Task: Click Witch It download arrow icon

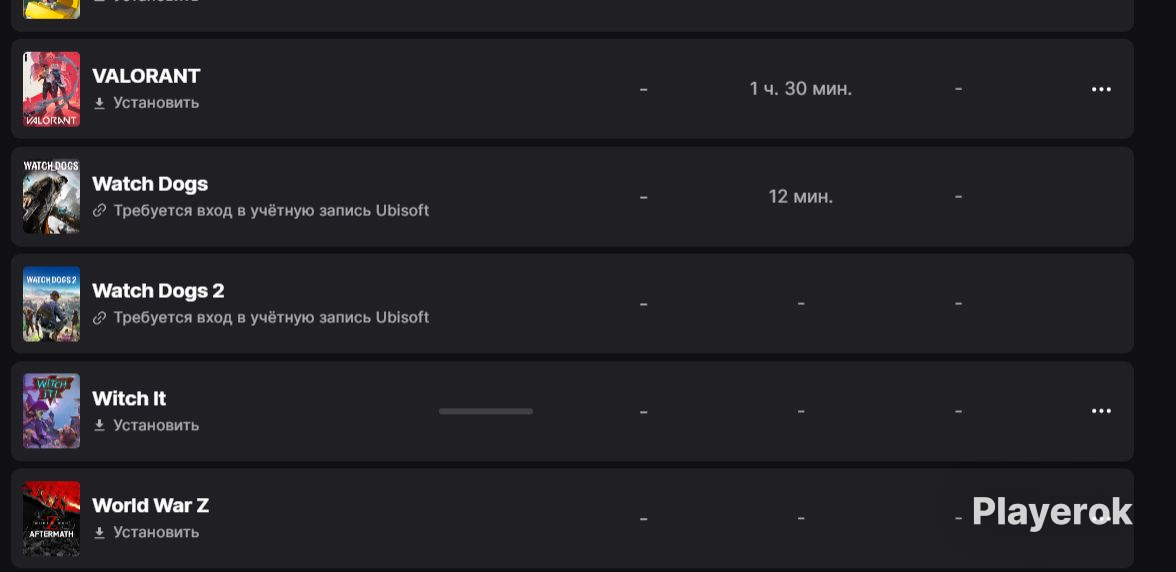Action: coord(99,425)
